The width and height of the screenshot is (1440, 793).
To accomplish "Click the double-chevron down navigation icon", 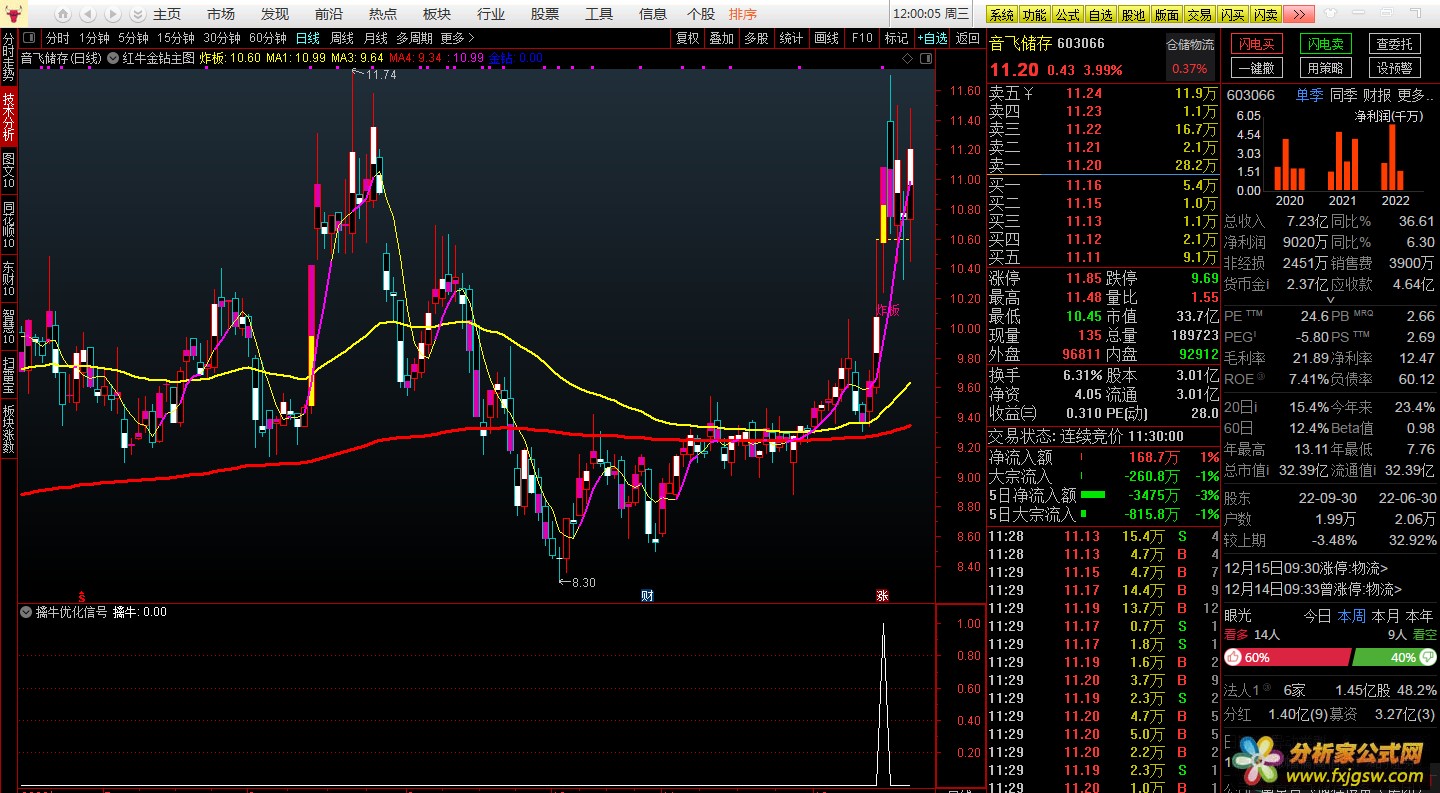I will click(136, 14).
